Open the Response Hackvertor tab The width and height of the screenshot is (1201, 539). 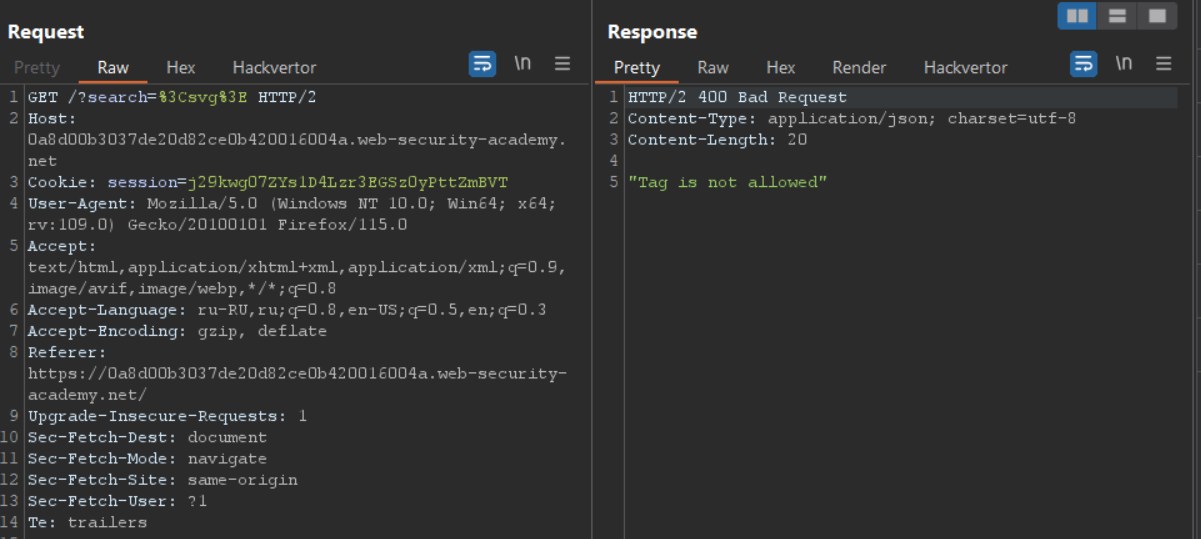click(965, 68)
